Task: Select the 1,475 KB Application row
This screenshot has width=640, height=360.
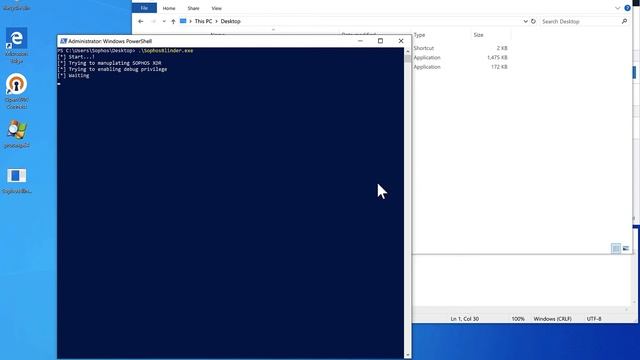Action: click(460, 58)
